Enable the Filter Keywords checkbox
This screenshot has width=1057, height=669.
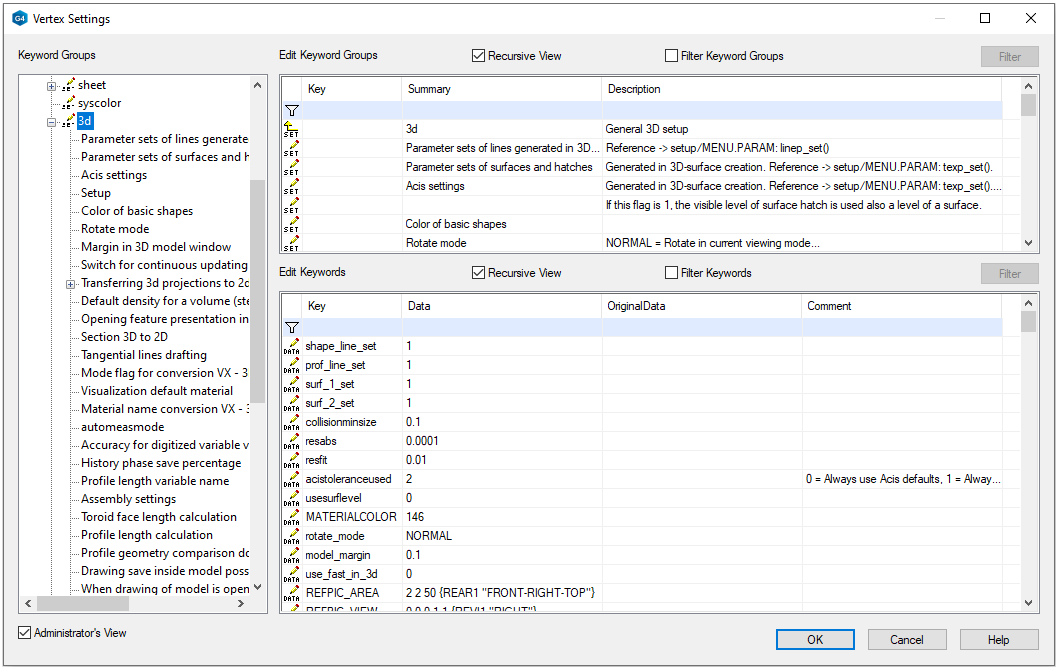click(x=672, y=273)
